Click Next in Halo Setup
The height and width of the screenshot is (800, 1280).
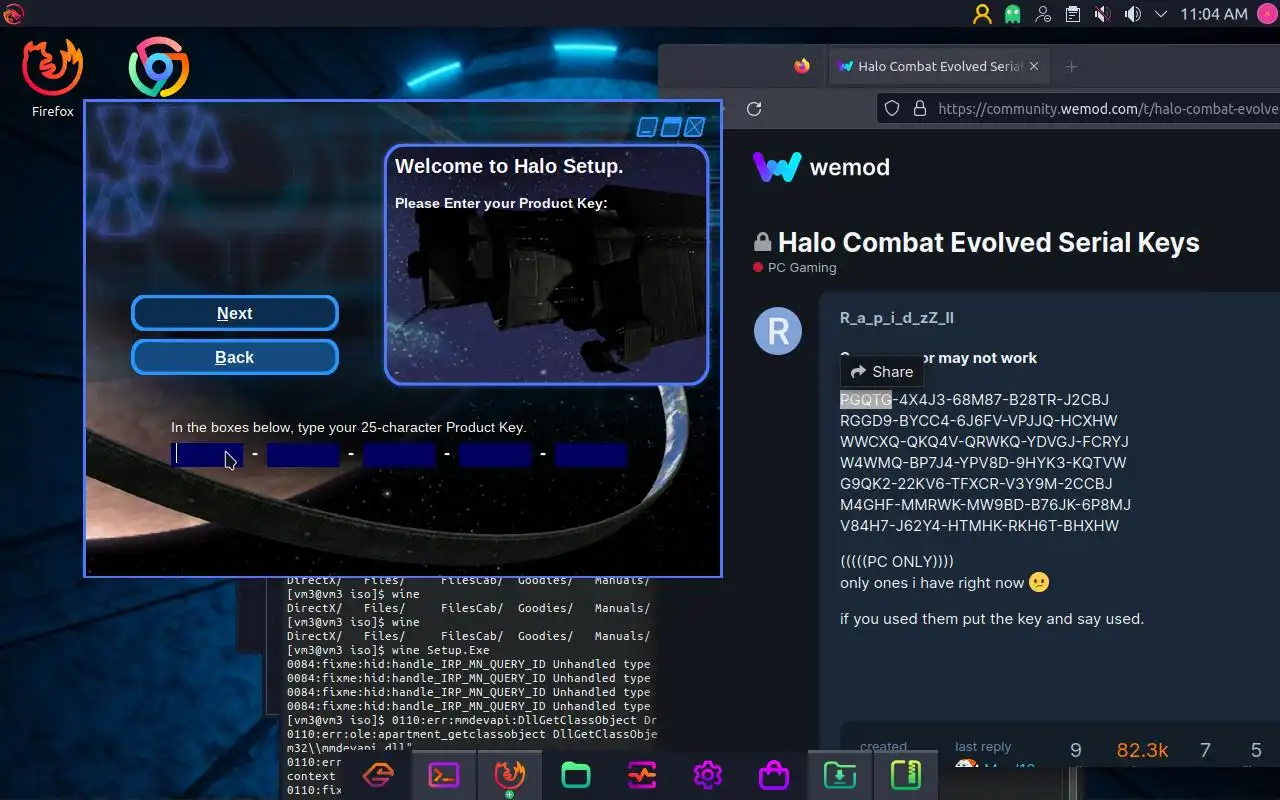coord(235,313)
